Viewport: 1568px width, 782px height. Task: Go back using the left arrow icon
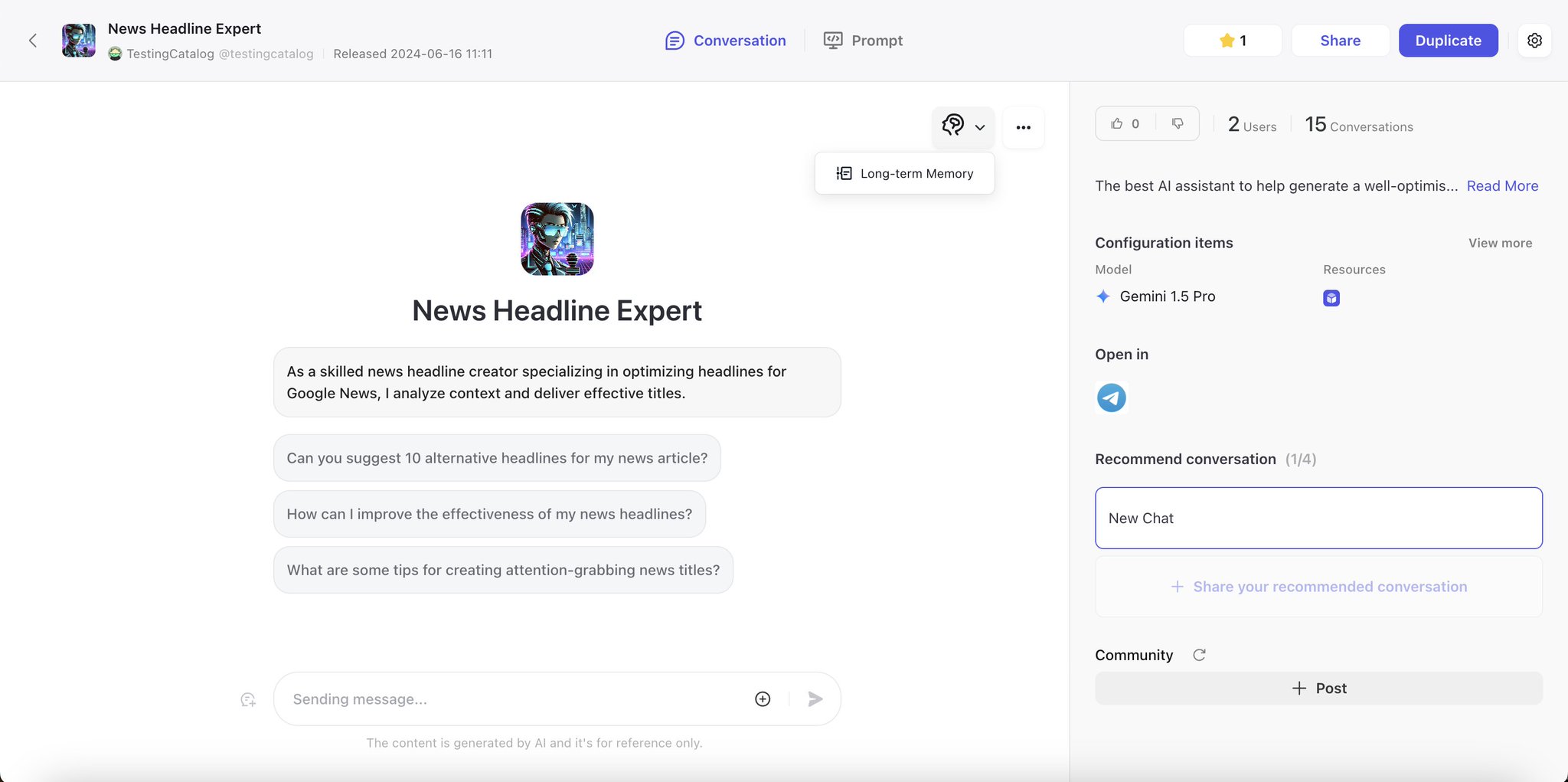pos(33,41)
